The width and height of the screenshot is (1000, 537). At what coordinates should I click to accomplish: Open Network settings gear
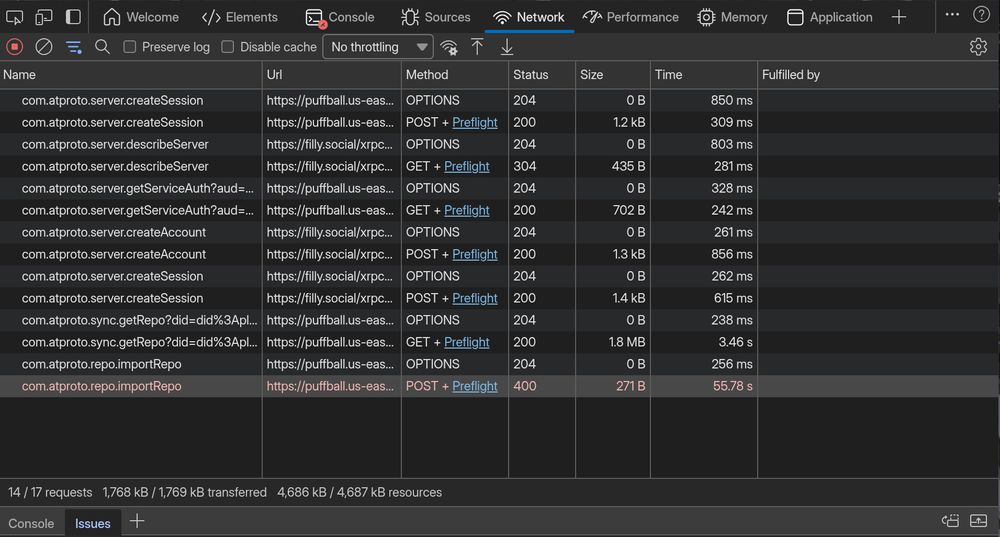(x=978, y=47)
